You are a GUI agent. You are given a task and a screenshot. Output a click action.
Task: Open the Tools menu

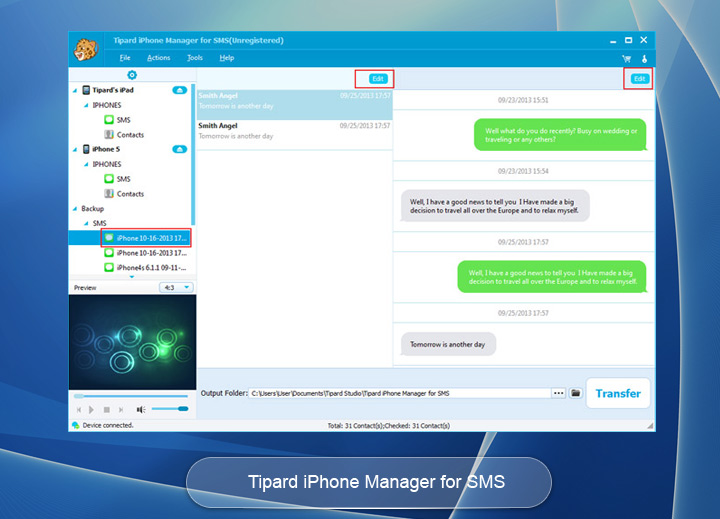[x=195, y=58]
